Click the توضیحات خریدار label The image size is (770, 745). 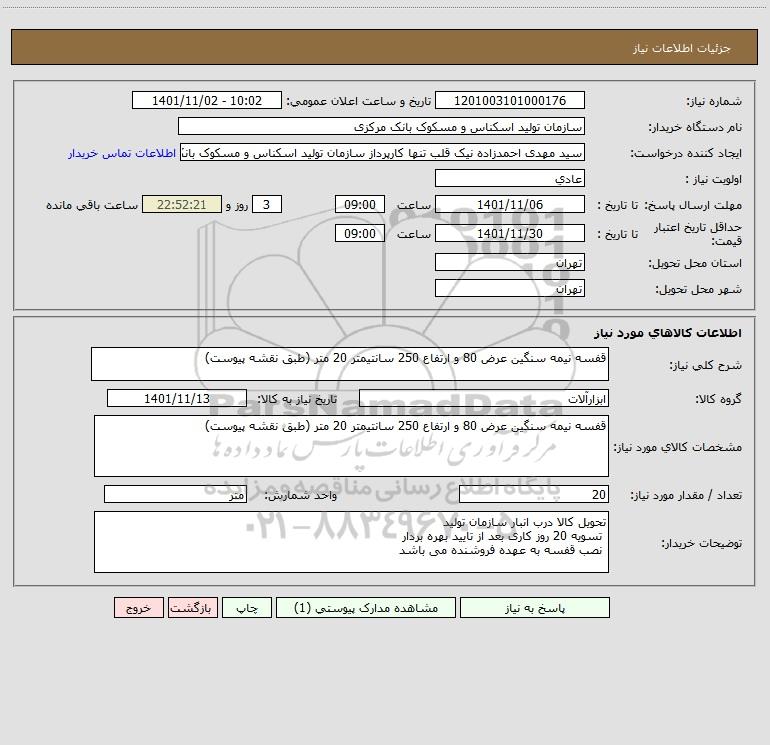(702, 544)
